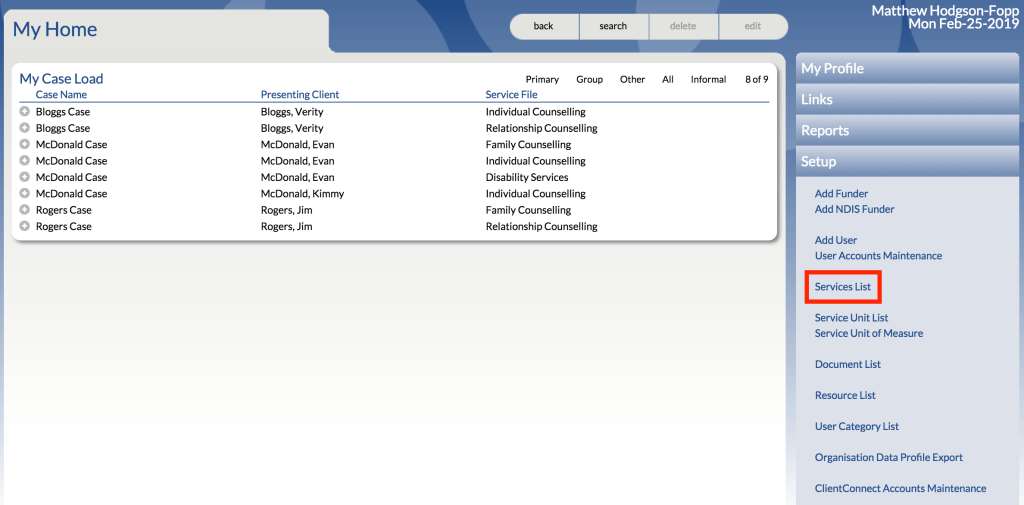Select Rogers, Jim in the Family Counselling row
This screenshot has height=505, width=1024.
click(286, 210)
